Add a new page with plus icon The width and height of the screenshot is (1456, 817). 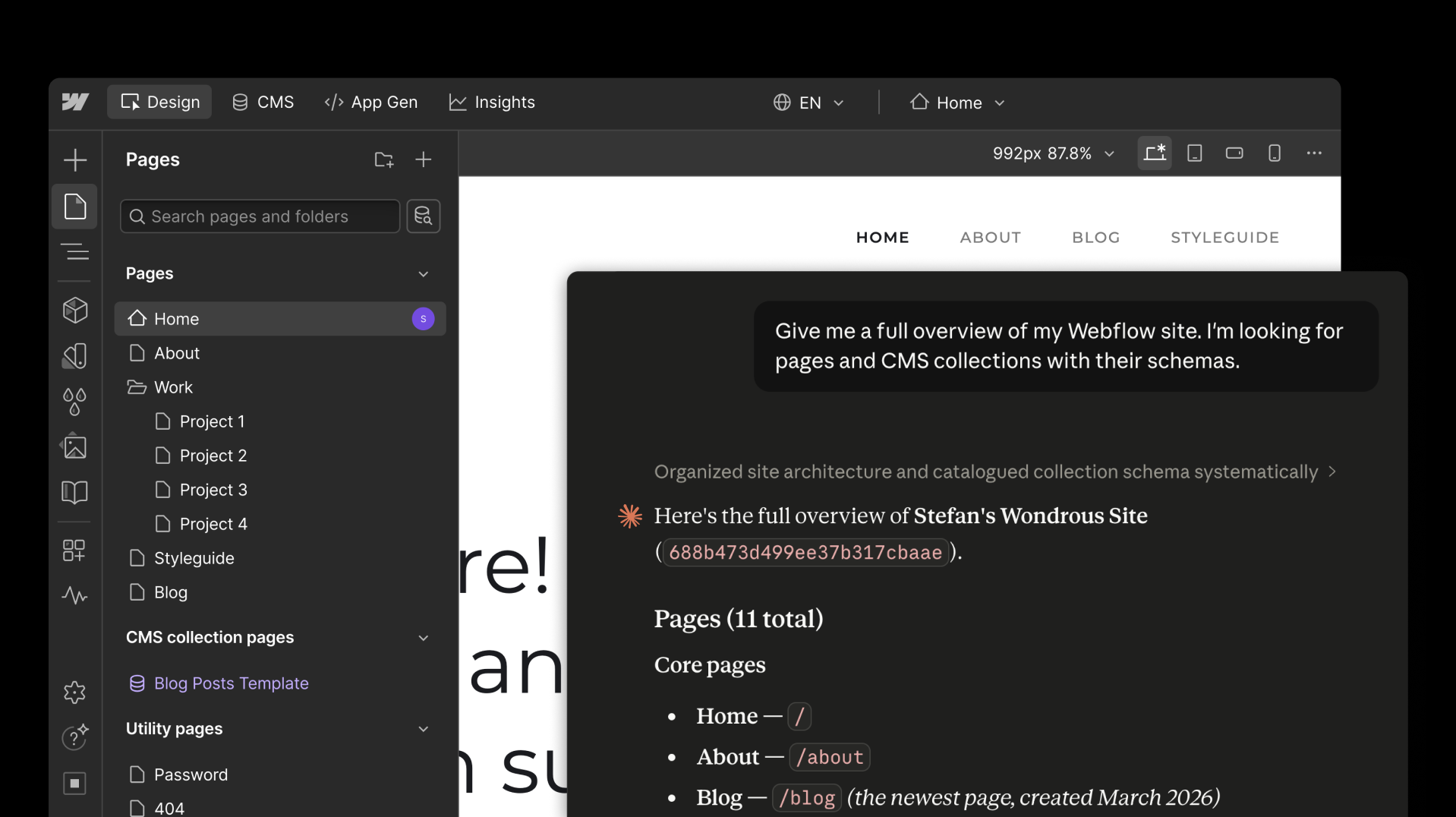coord(424,159)
